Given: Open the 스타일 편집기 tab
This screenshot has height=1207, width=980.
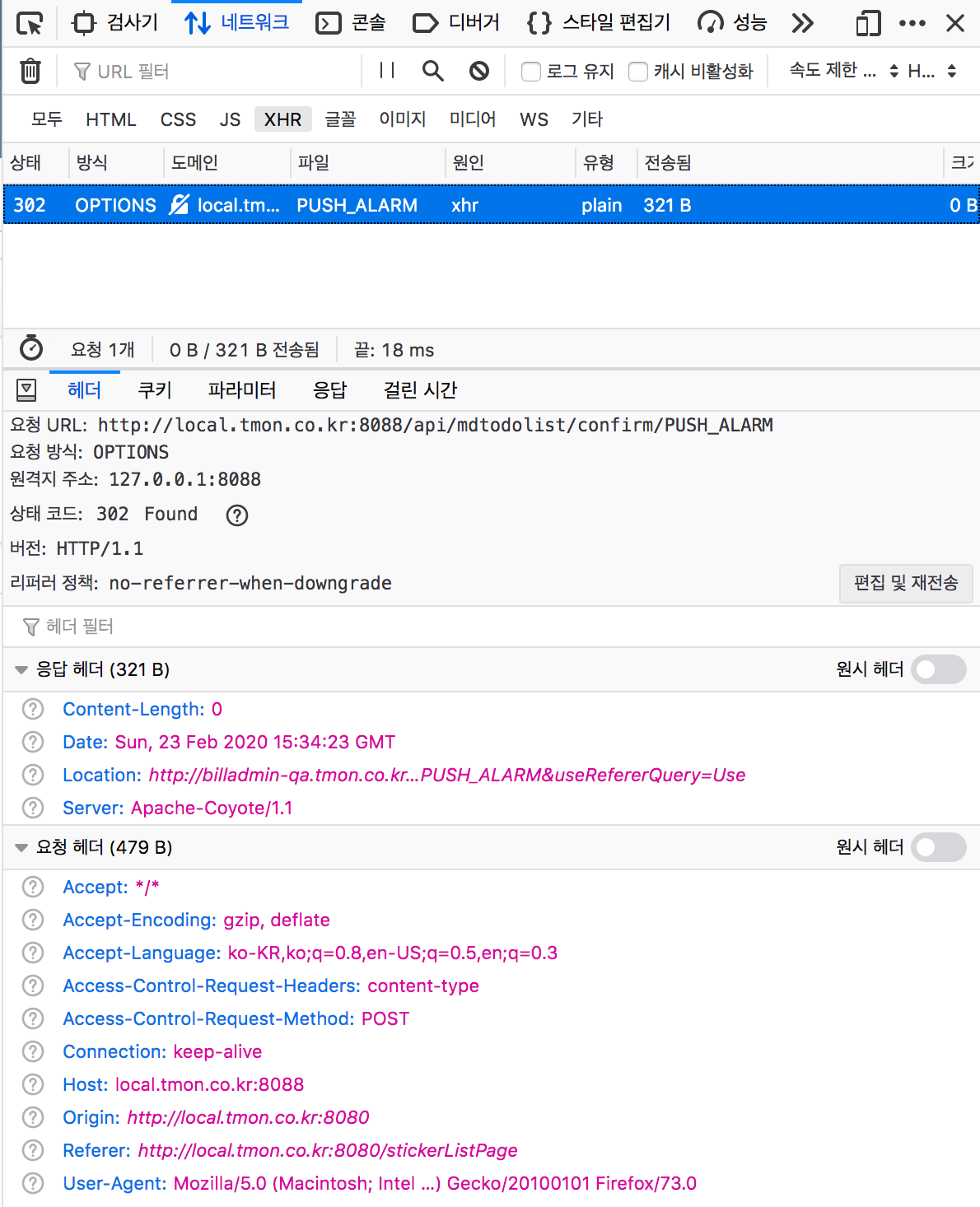Looking at the screenshot, I should [598, 23].
